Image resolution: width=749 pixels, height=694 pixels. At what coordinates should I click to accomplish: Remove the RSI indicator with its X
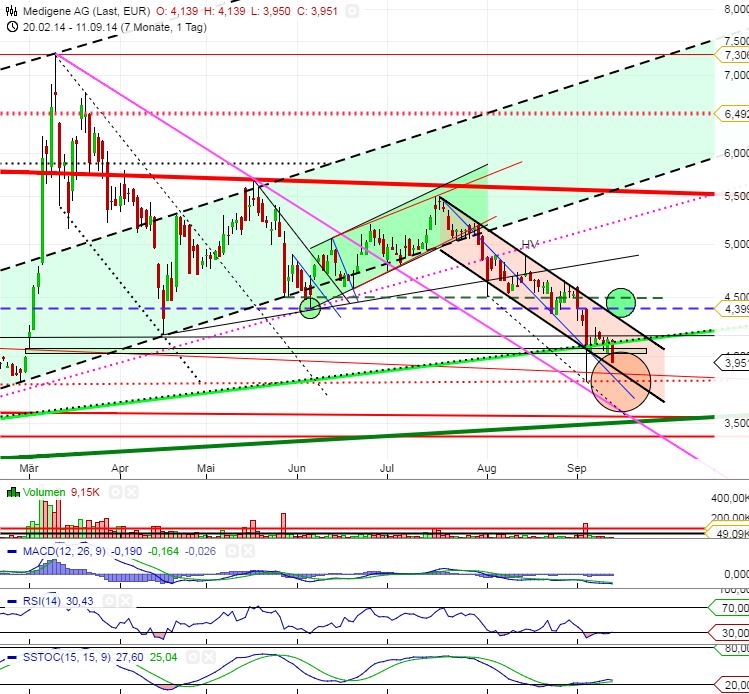tap(125, 601)
